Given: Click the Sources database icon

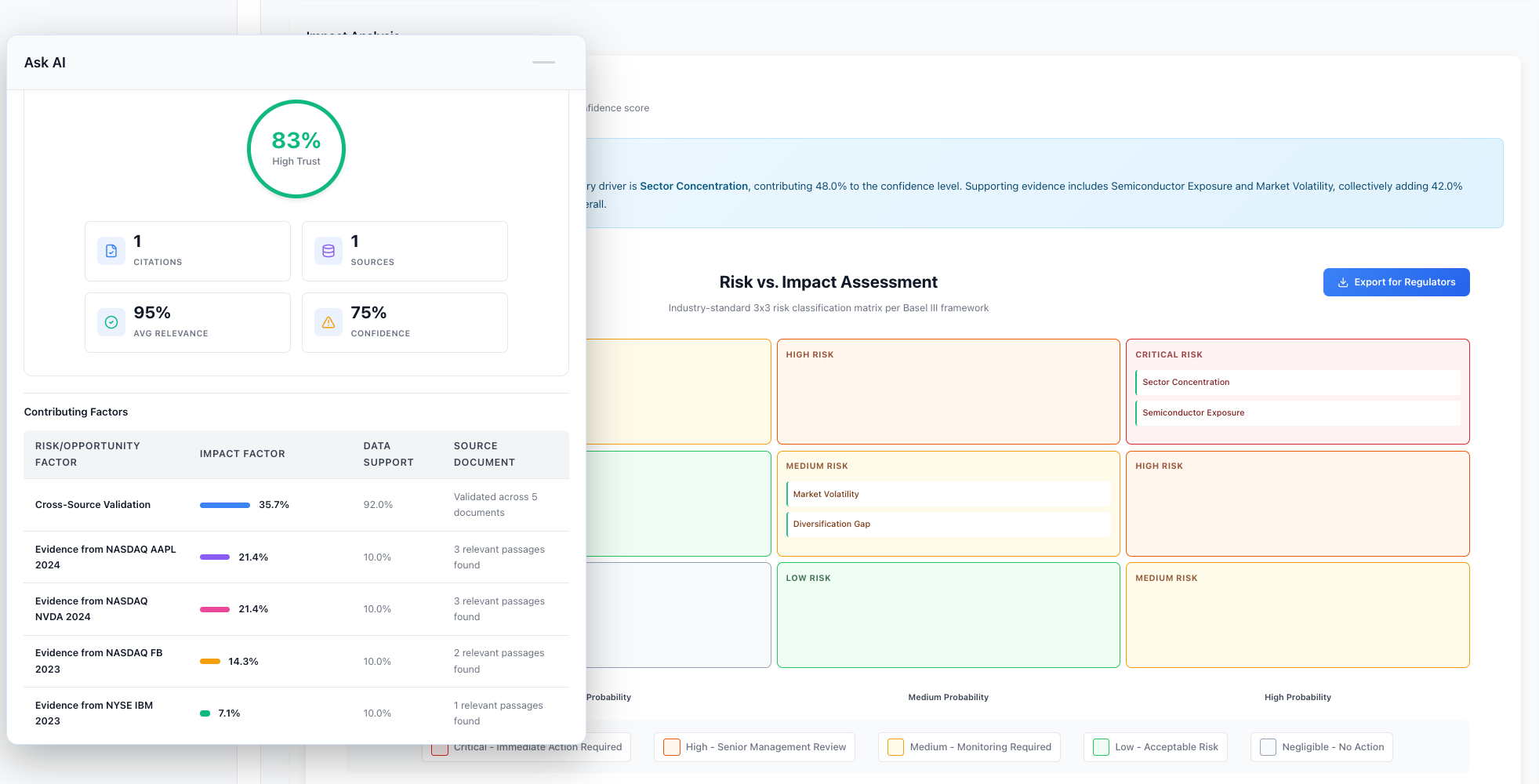Looking at the screenshot, I should [x=328, y=251].
